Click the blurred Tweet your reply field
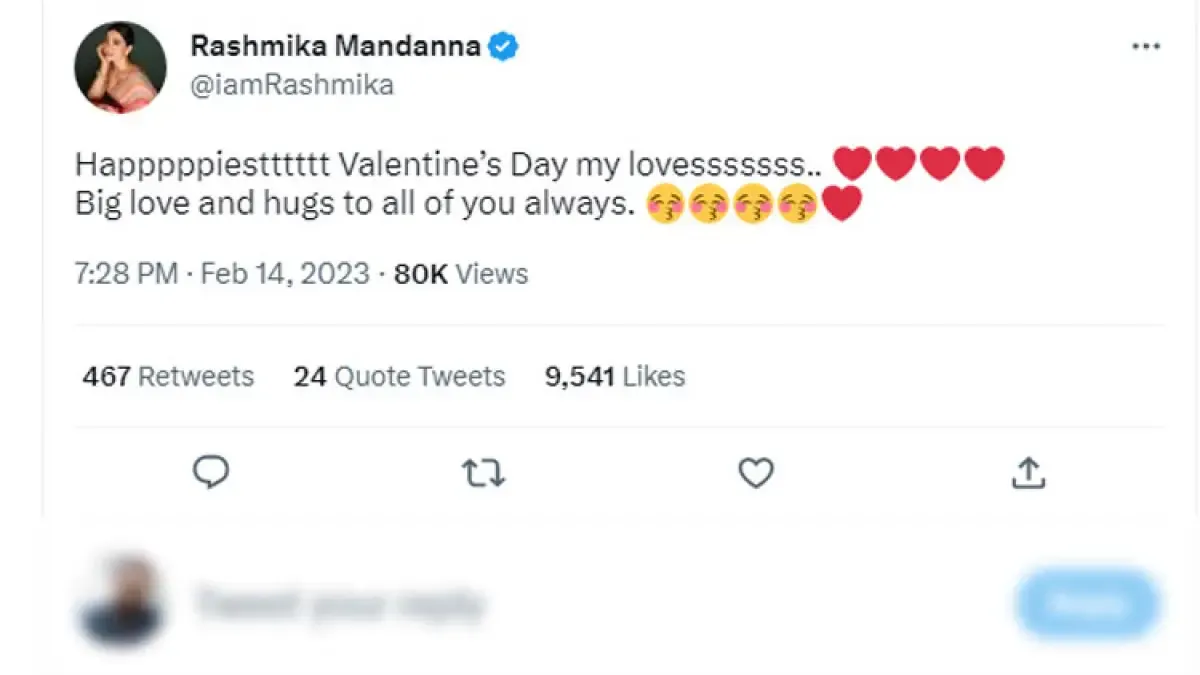Image resolution: width=1200 pixels, height=675 pixels. pos(340,604)
